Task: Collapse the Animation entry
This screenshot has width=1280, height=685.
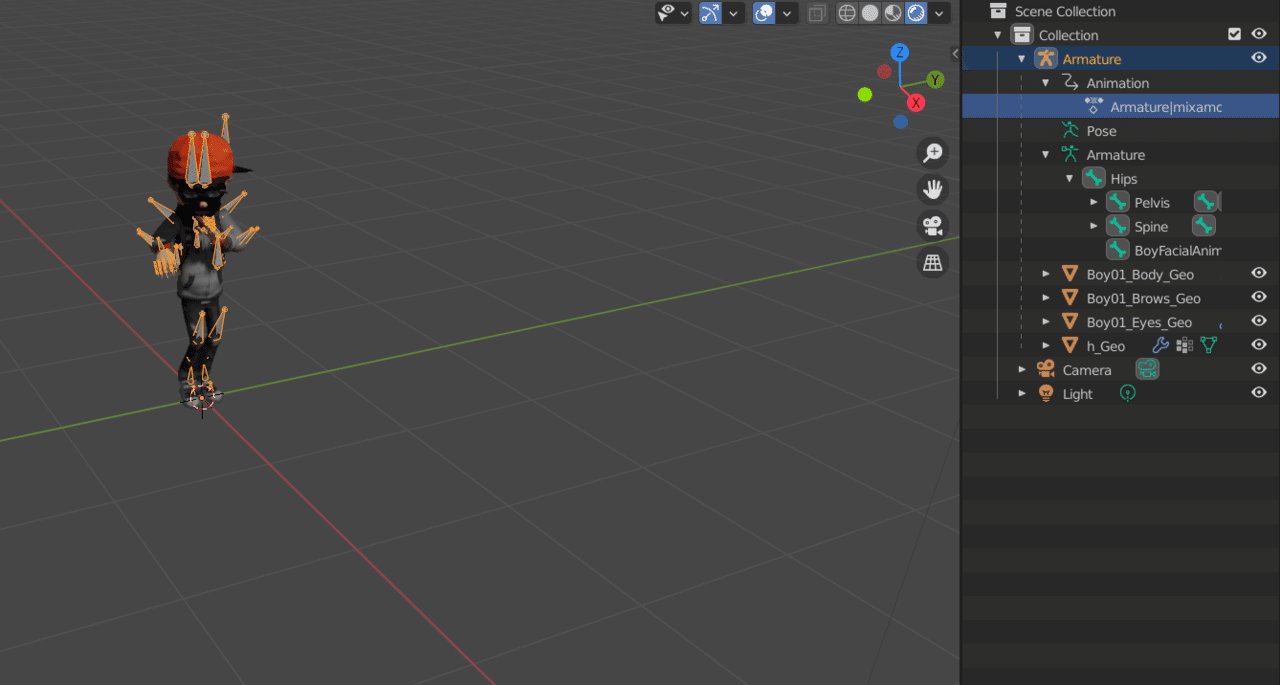Action: pyautogui.click(x=1046, y=83)
